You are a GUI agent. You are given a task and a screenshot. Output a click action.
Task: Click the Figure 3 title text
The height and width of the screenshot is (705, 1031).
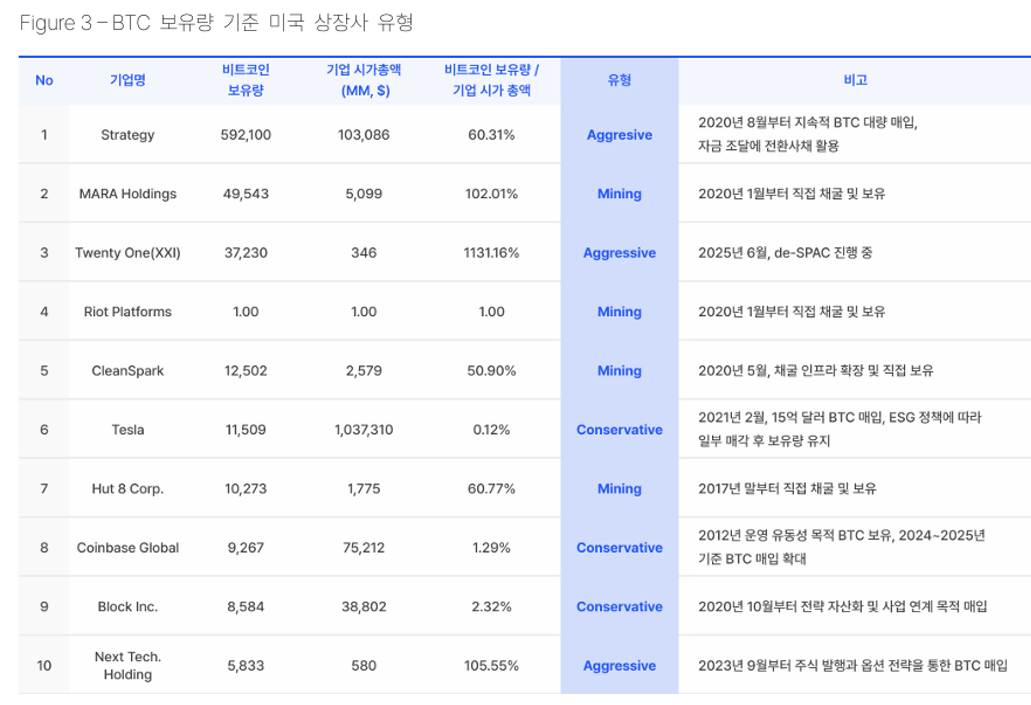(x=216, y=24)
